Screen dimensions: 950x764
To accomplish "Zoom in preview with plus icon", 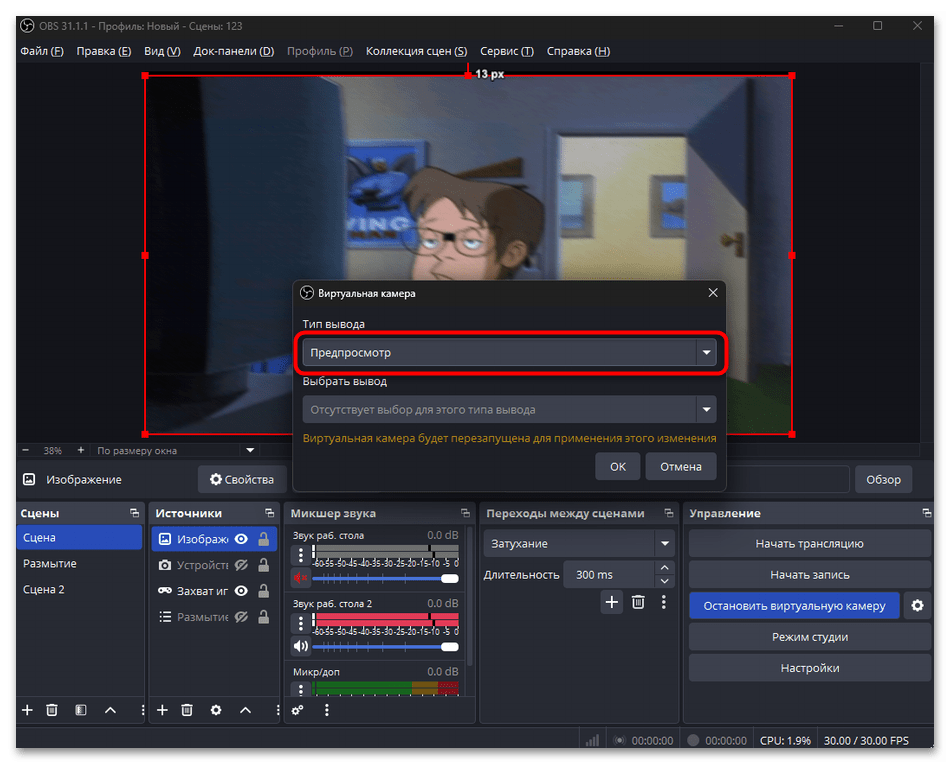I will [81, 450].
